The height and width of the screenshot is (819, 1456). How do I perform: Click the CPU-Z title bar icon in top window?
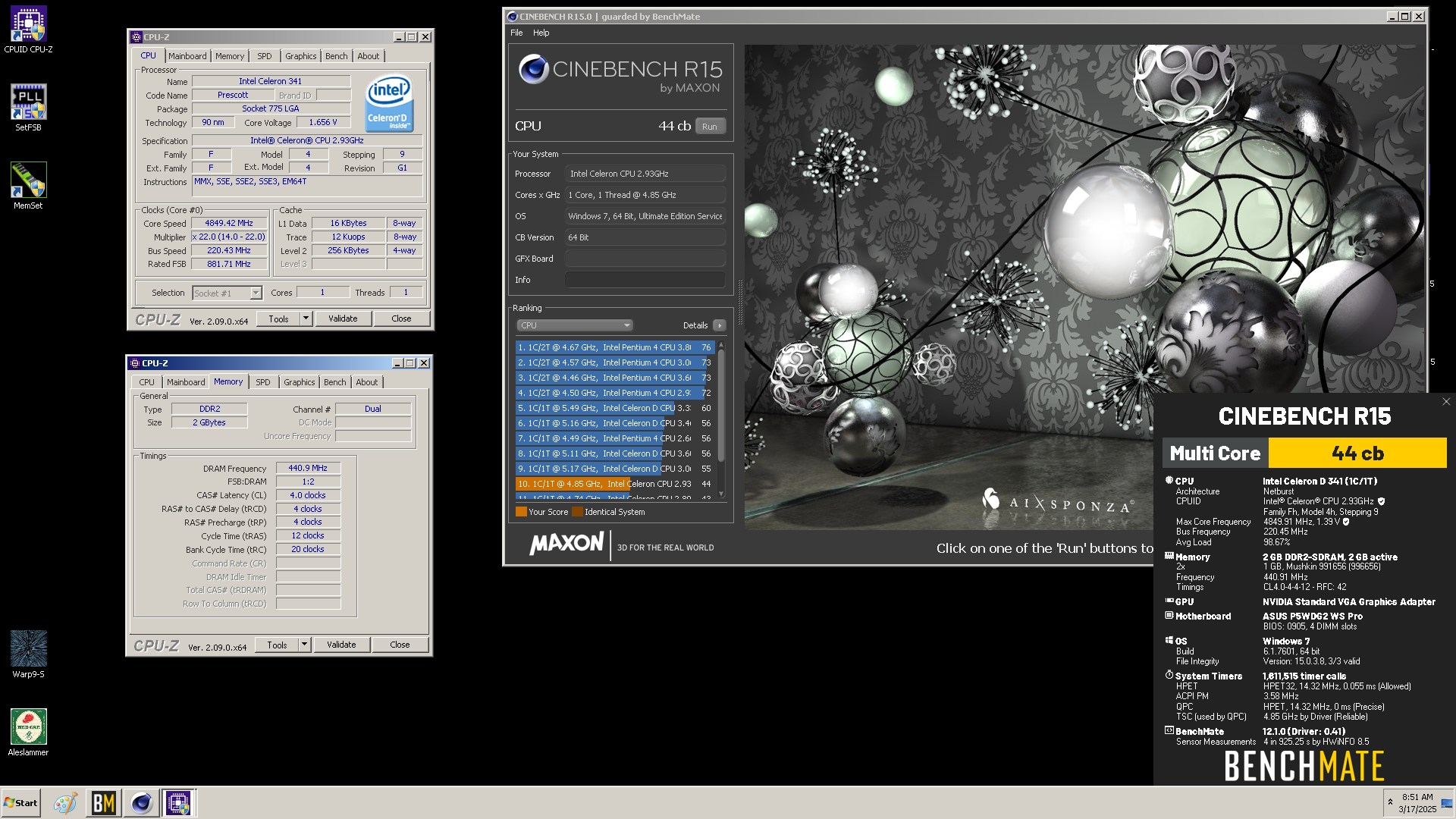tap(136, 37)
